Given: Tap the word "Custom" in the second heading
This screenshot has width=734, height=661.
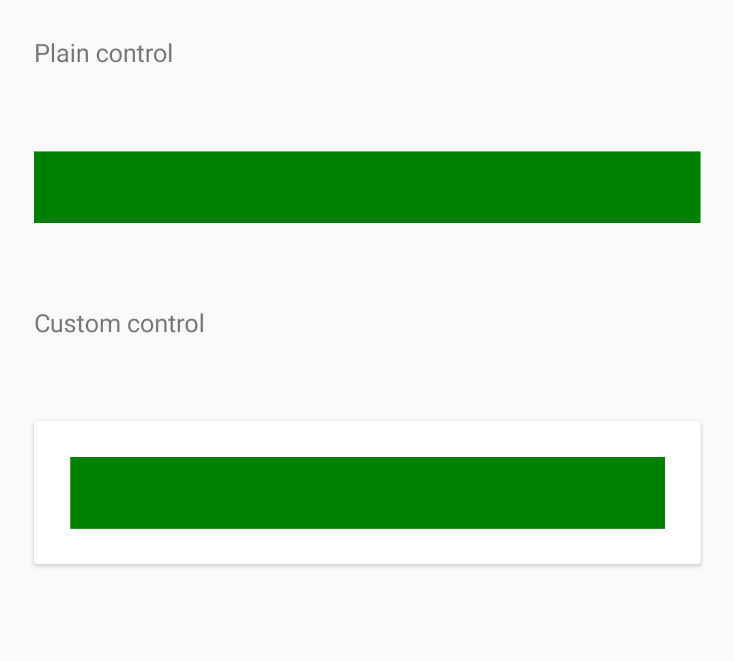Looking at the screenshot, I should (x=74, y=324).
